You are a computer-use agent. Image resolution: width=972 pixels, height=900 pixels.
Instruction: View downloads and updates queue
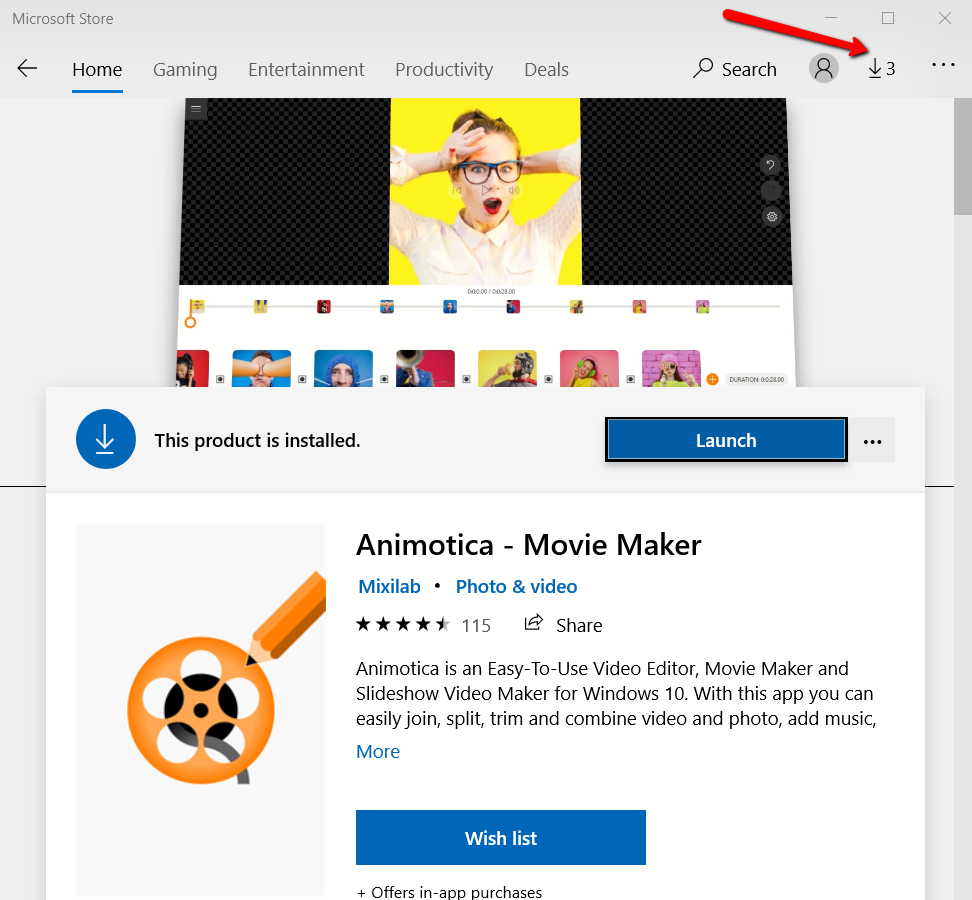pyautogui.click(x=881, y=68)
